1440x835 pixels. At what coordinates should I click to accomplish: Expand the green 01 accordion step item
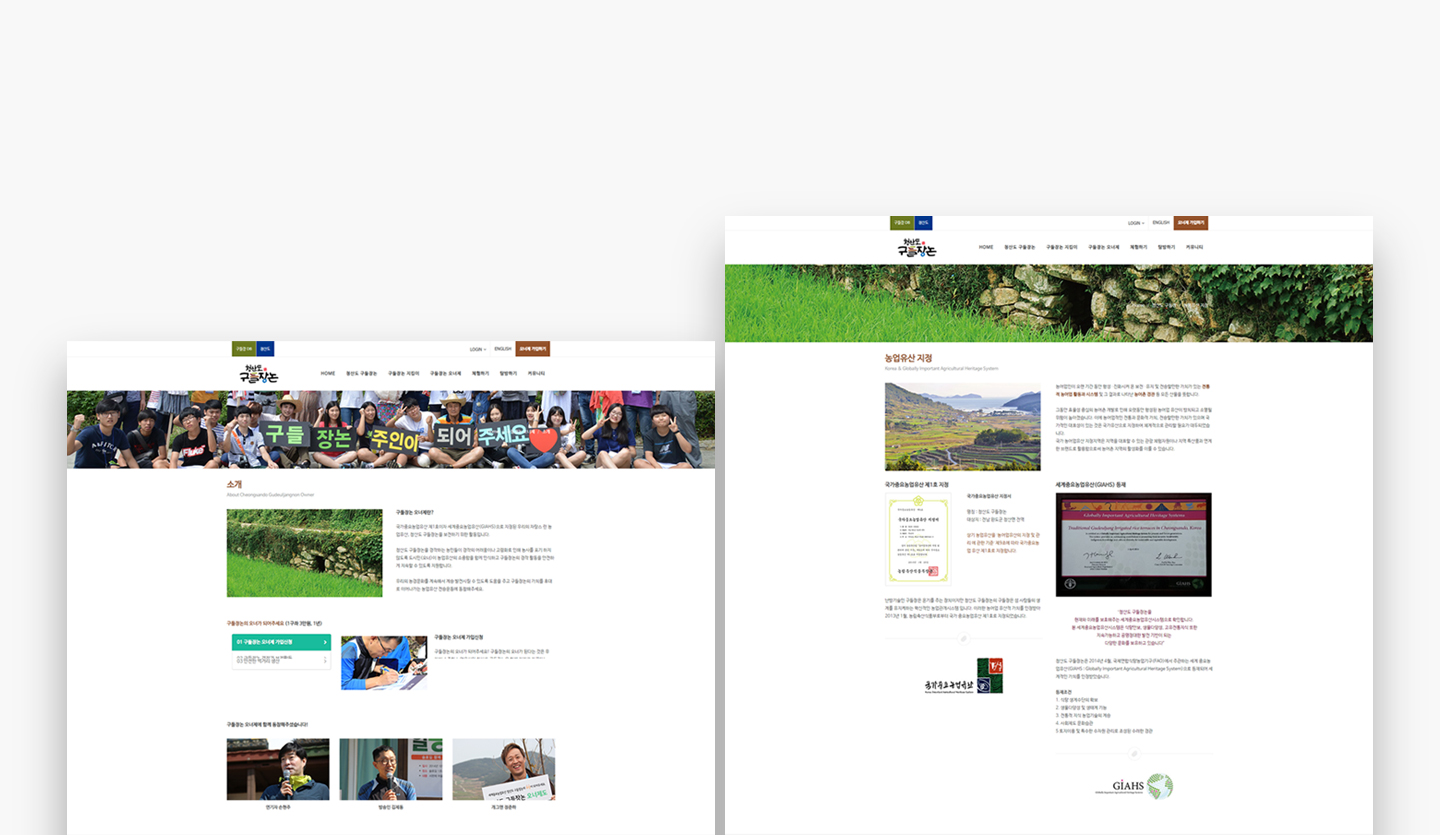point(281,642)
